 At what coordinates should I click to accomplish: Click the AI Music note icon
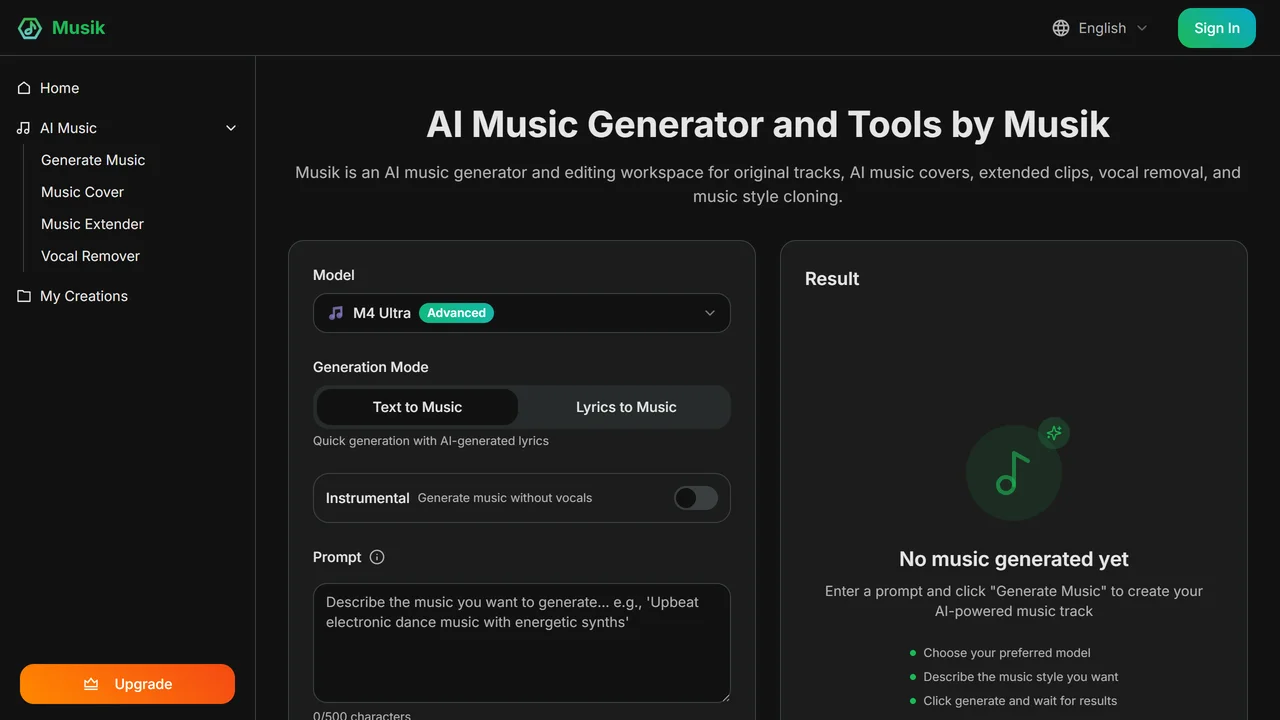(24, 128)
